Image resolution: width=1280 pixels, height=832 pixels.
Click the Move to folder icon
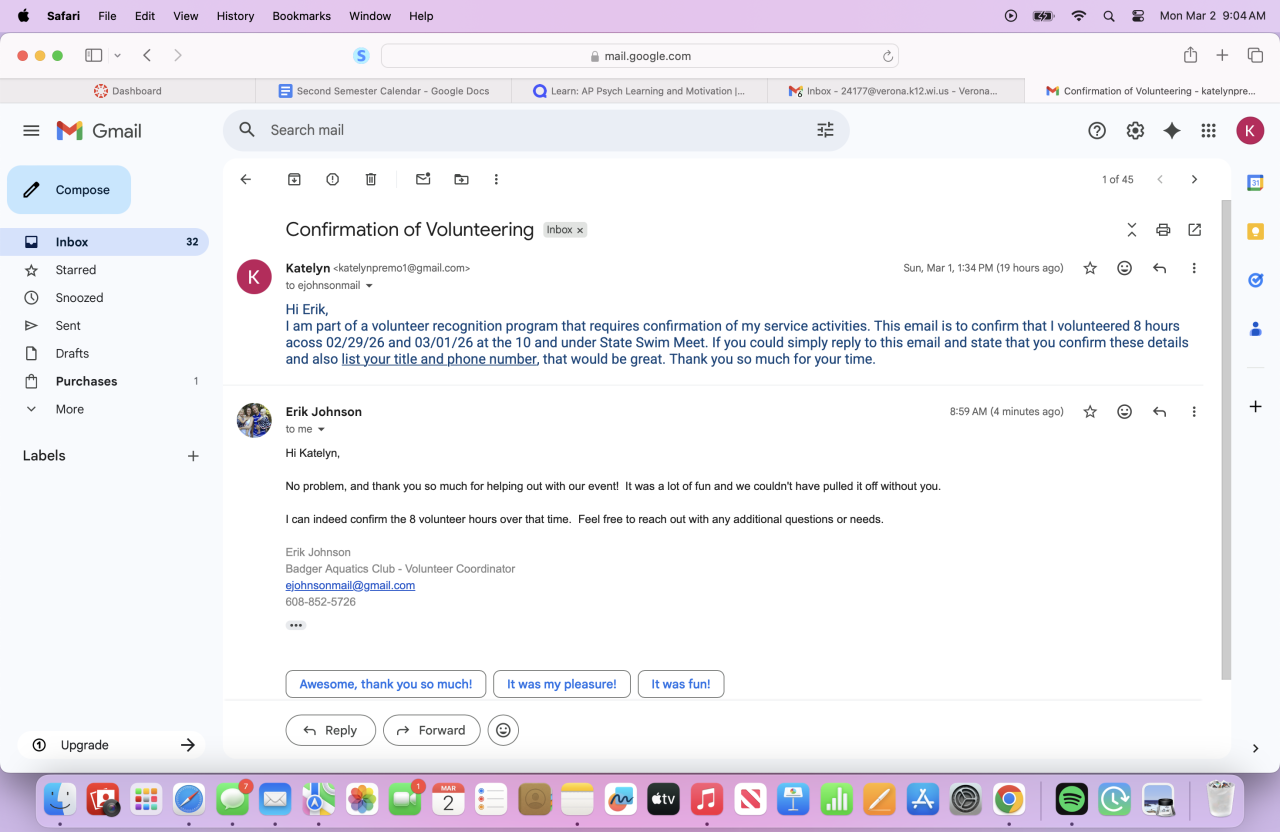coord(461,179)
